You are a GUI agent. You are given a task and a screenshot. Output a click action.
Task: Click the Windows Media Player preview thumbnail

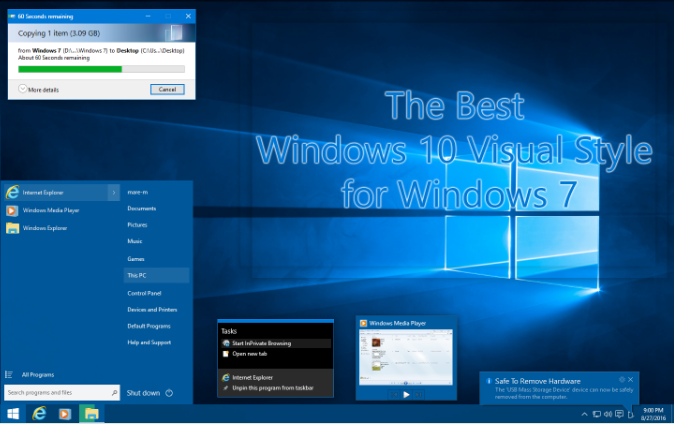[x=406, y=357]
